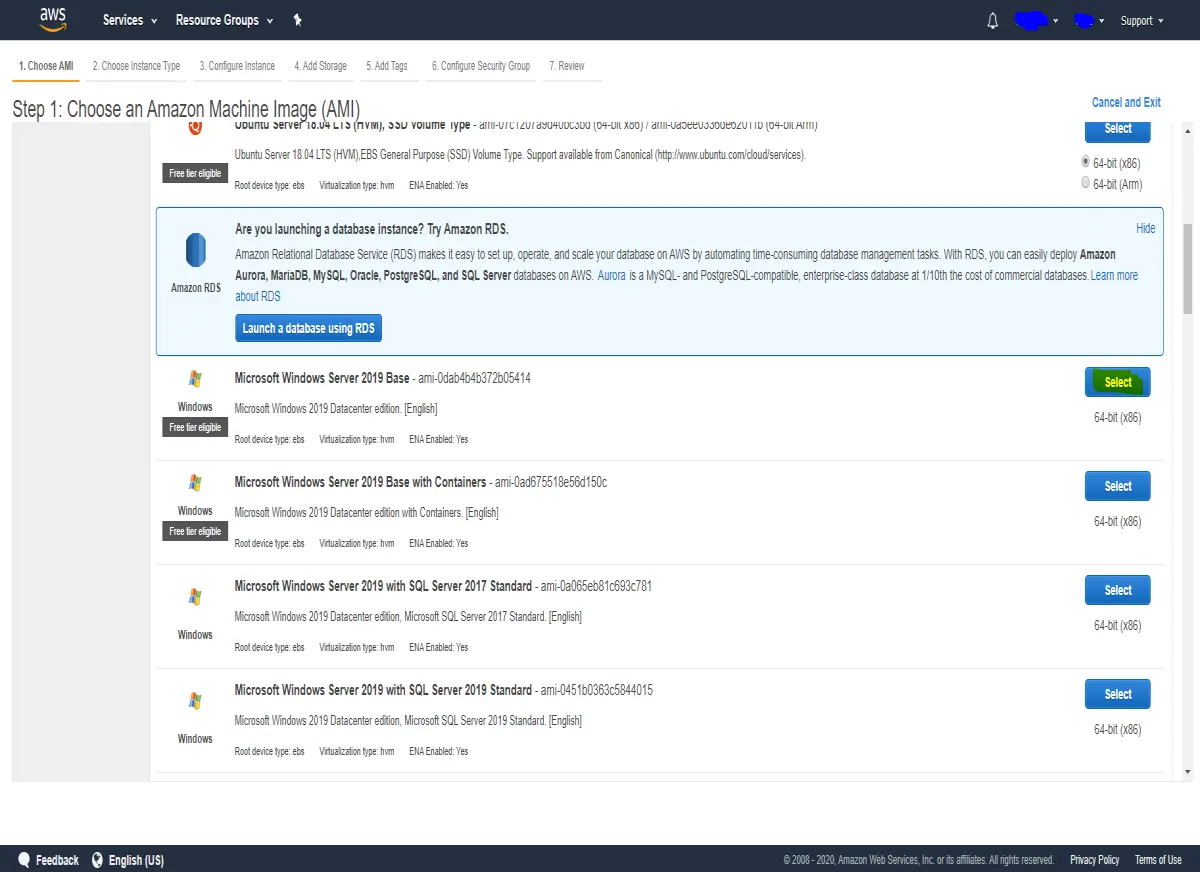Go to 5. Add Tags tab
Image resolution: width=1200 pixels, height=872 pixels.
pyautogui.click(x=387, y=66)
